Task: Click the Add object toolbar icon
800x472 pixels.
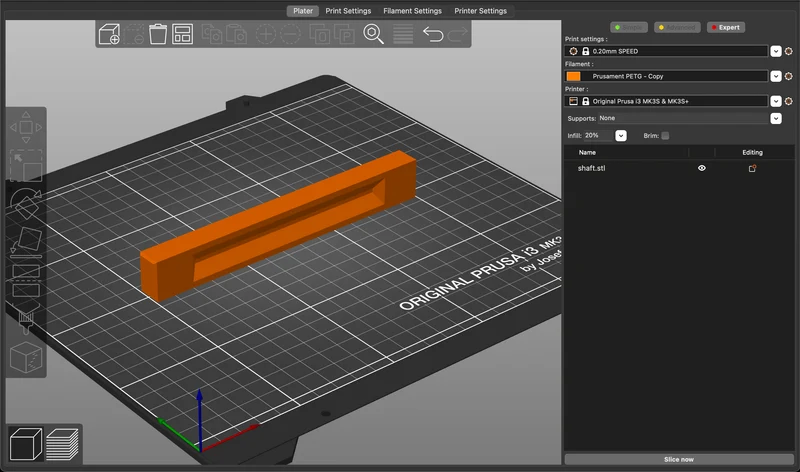Action: 109,34
